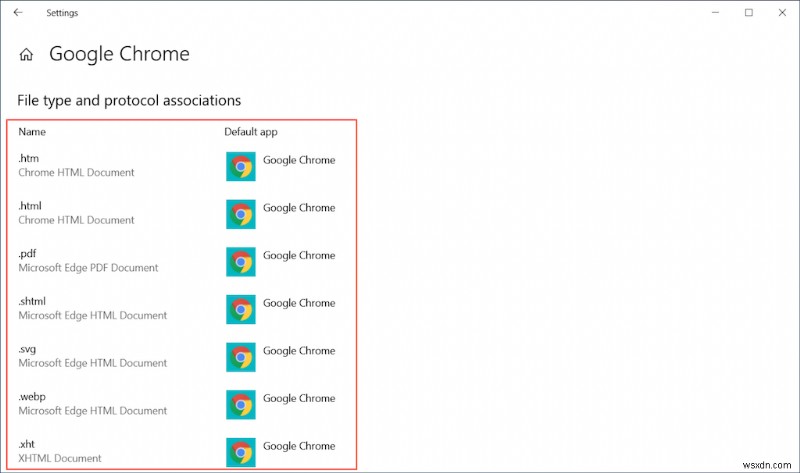The height and width of the screenshot is (473, 800).
Task: Click the Chrome icon for .xht
Action: click(x=241, y=452)
